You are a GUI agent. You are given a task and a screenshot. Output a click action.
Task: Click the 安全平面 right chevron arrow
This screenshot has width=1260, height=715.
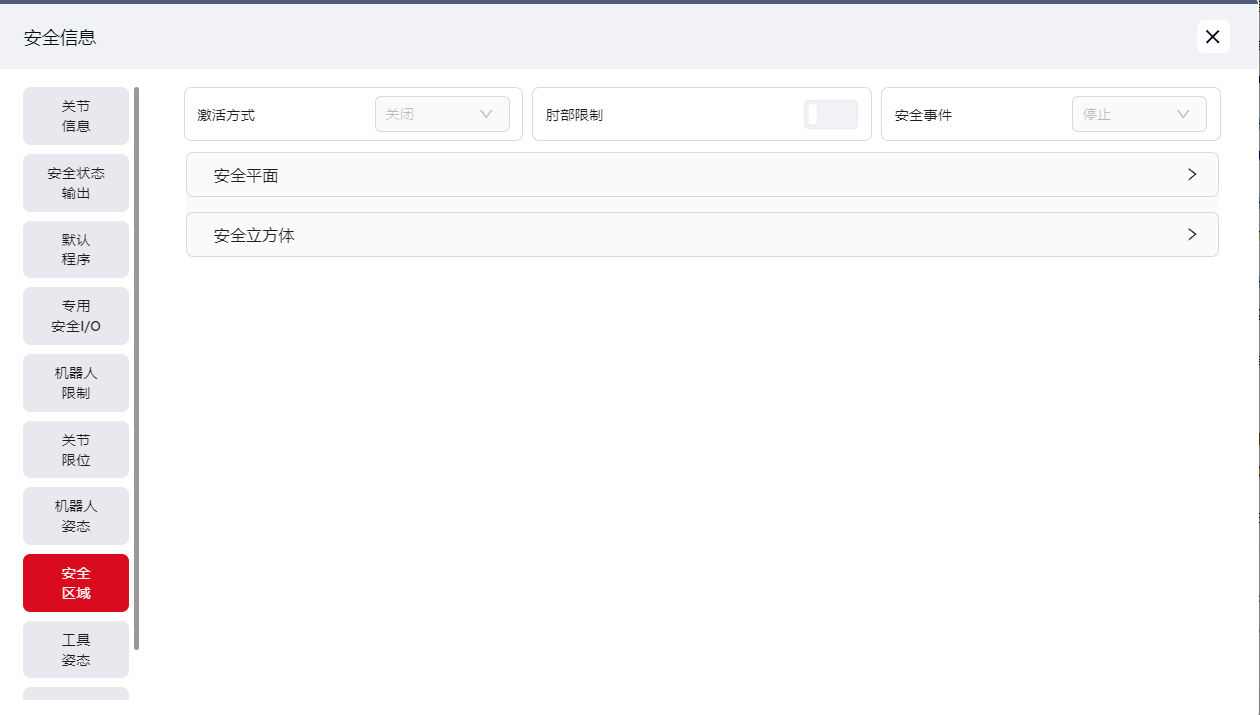coord(1191,174)
